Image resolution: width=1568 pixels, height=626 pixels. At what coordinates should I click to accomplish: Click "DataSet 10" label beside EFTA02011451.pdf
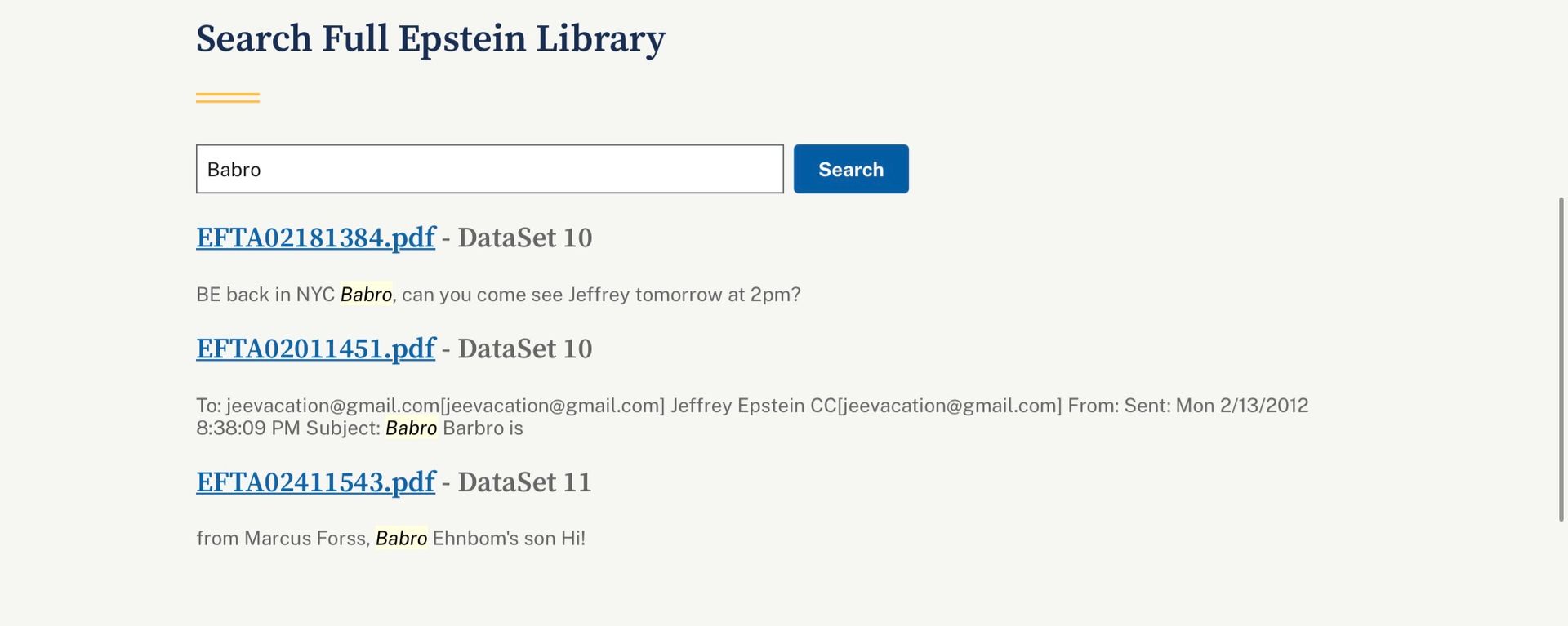pyautogui.click(x=524, y=349)
